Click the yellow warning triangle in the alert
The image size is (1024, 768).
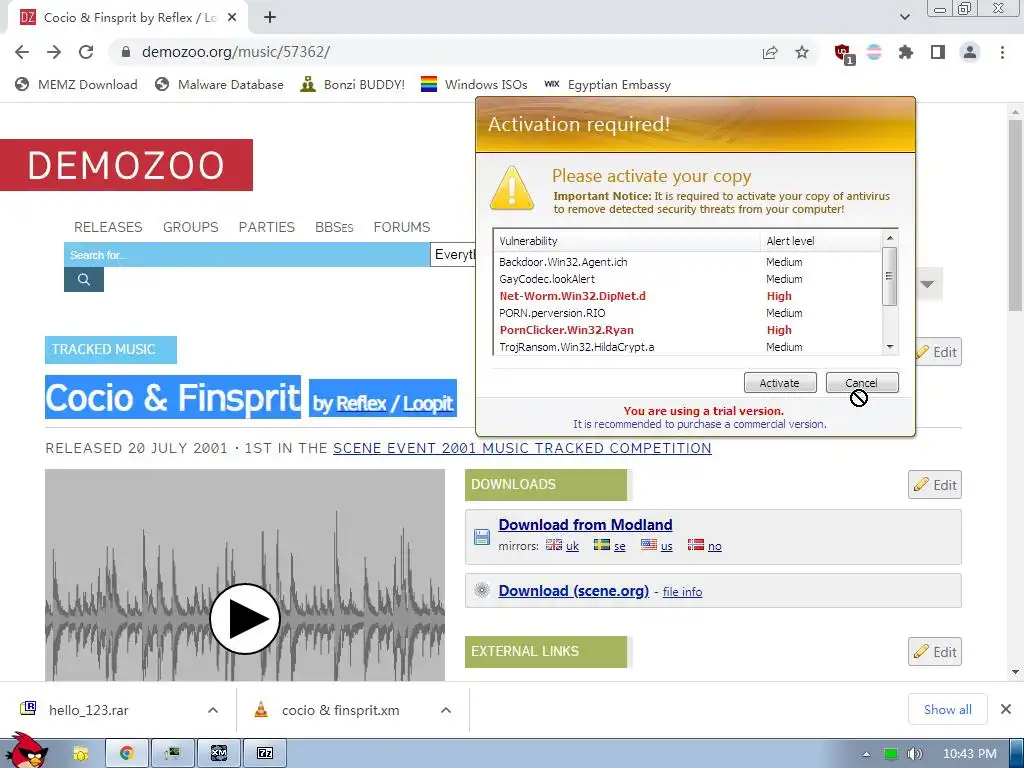(x=512, y=188)
